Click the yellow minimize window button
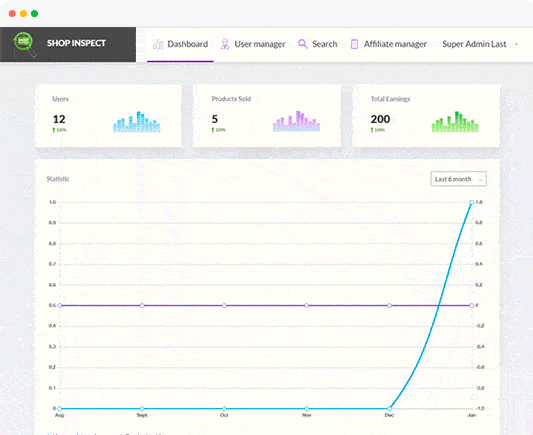533x435 pixels. [x=23, y=14]
